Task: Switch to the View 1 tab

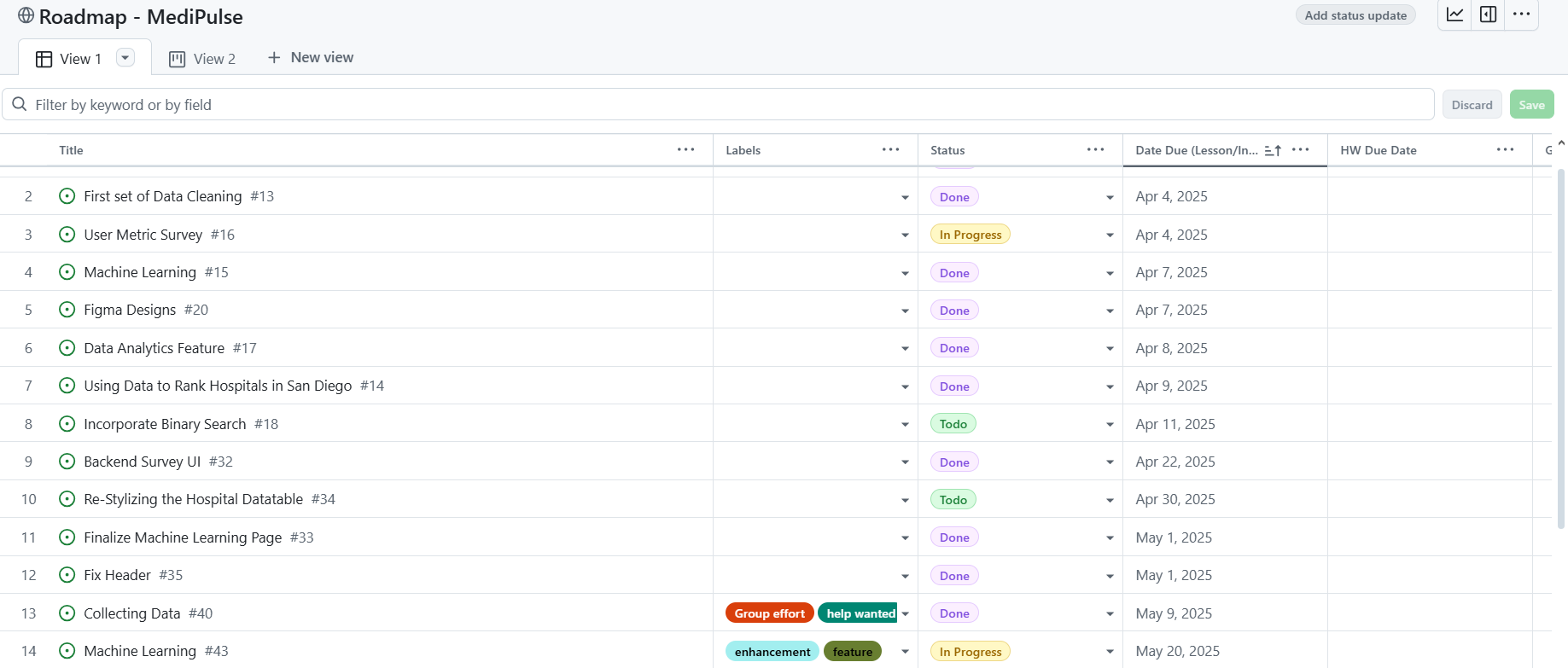Action: (x=85, y=58)
